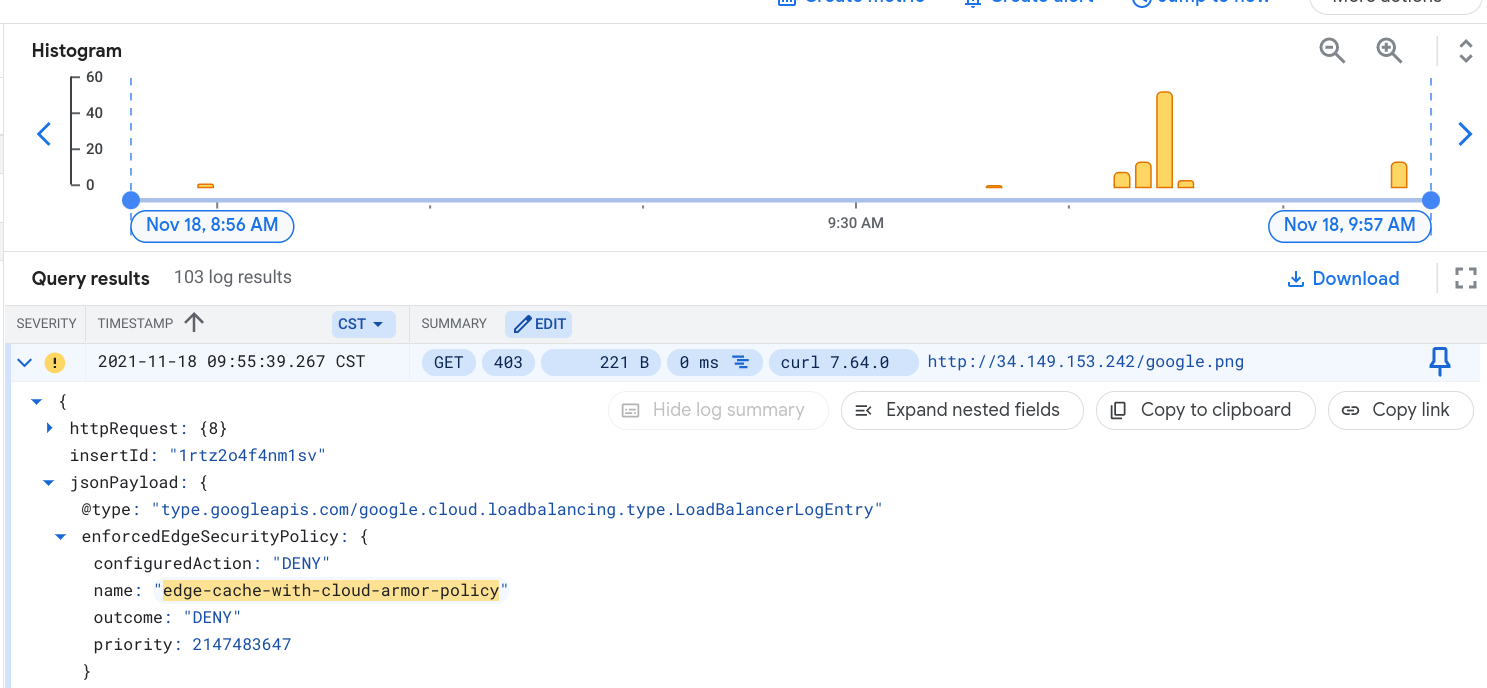The width and height of the screenshot is (1487, 688).
Task: Collapse the enforcedEdgeSecurityPolicy node
Action: point(62,537)
